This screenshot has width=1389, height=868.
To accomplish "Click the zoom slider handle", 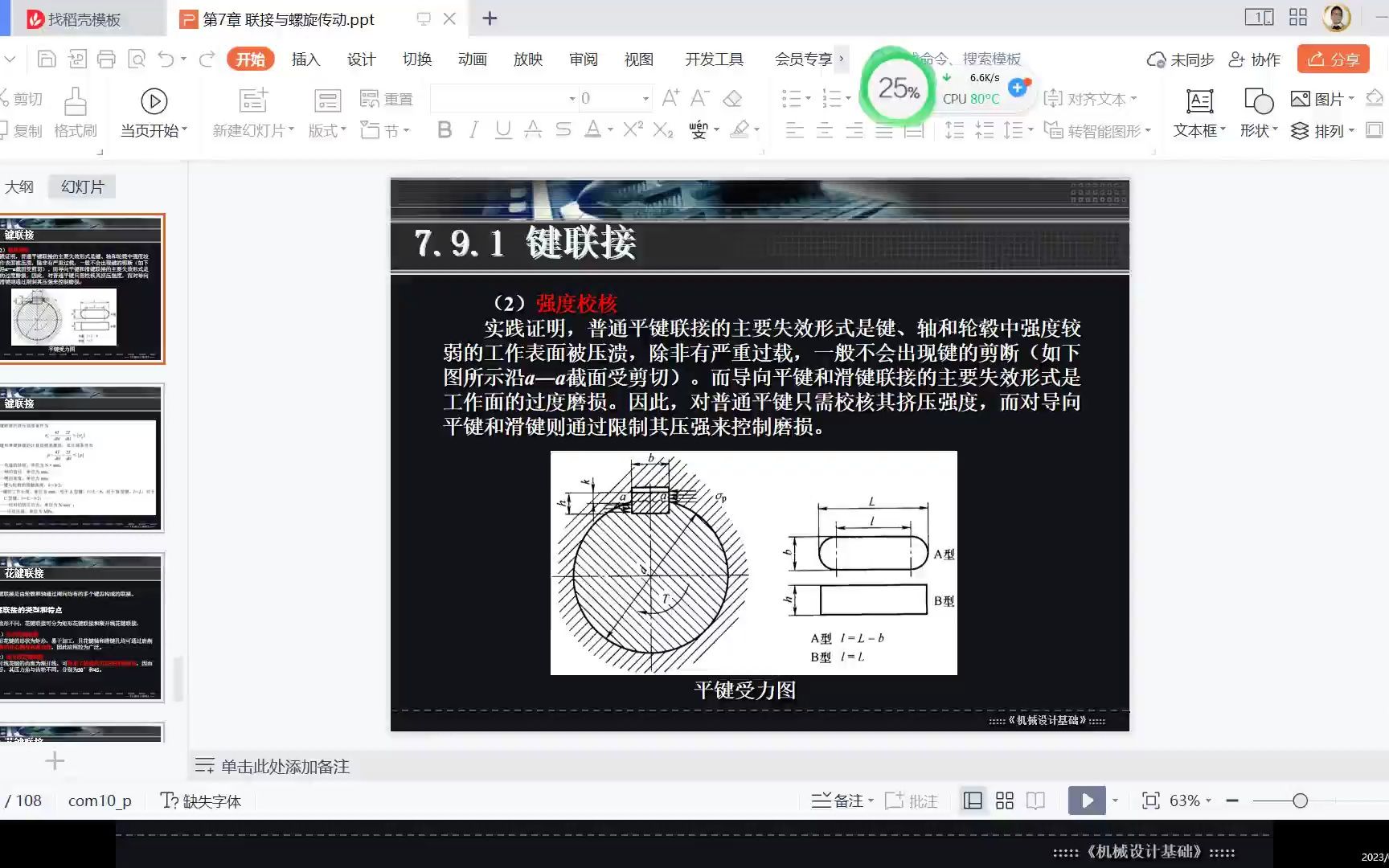I will pyautogui.click(x=1300, y=800).
